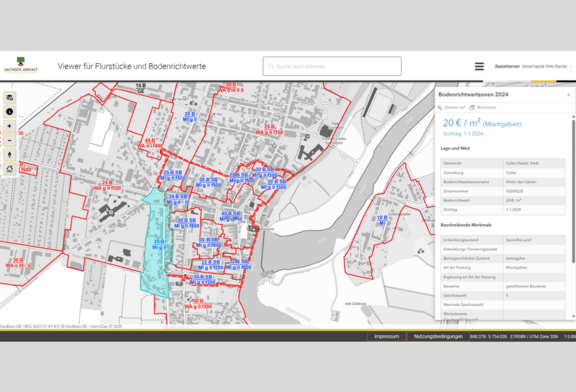Click 'Zoomen auf' in the panel
Screen dimensions: 576x392
[x=451, y=108]
